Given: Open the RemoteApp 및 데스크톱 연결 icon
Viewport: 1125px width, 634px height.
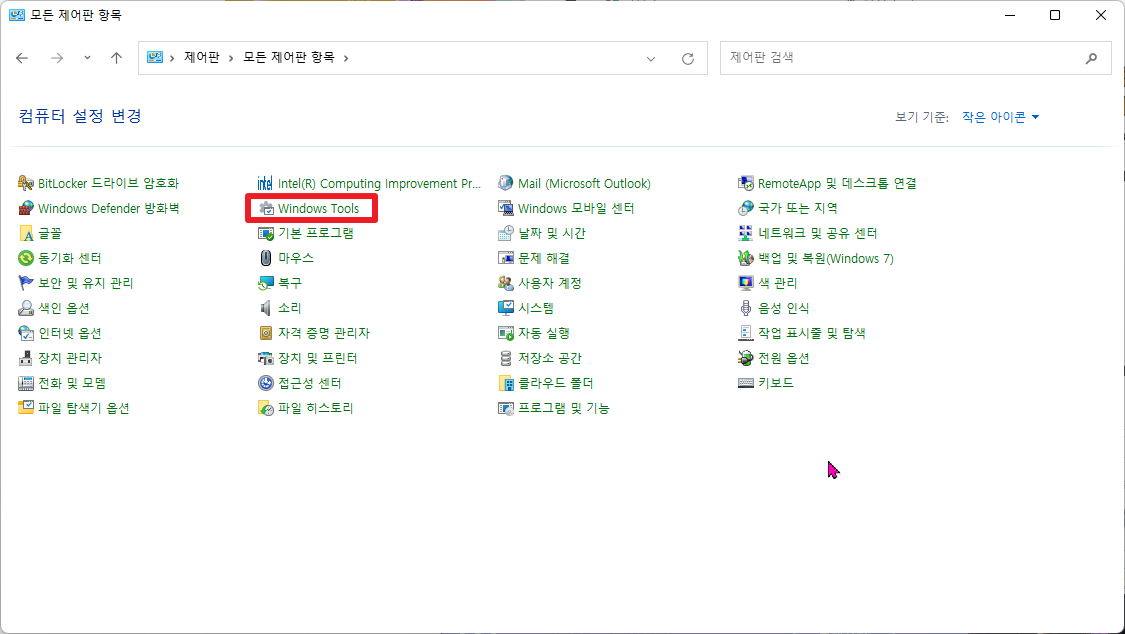Looking at the screenshot, I should click(x=746, y=184).
